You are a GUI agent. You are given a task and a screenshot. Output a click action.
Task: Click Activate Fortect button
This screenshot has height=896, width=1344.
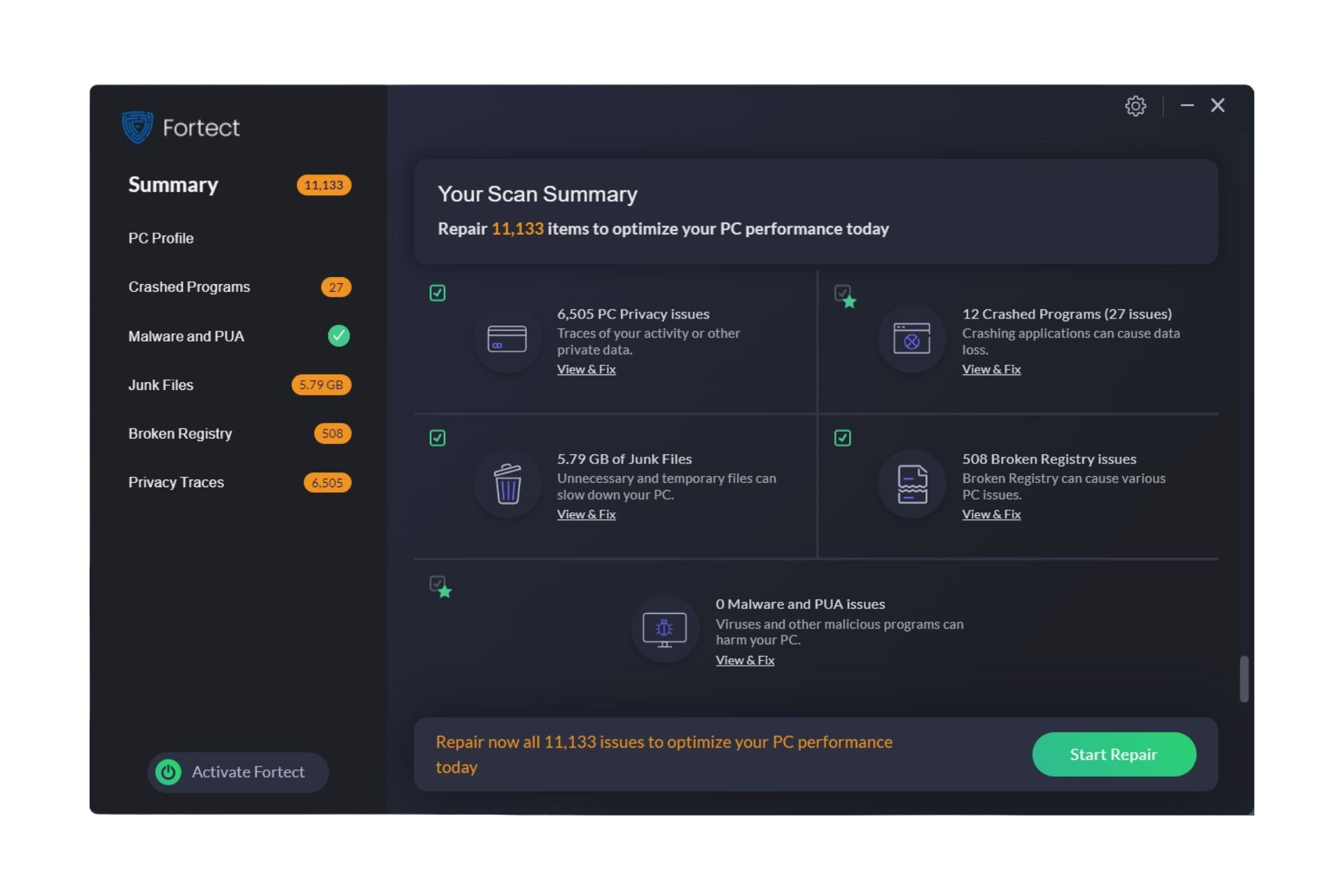point(238,771)
